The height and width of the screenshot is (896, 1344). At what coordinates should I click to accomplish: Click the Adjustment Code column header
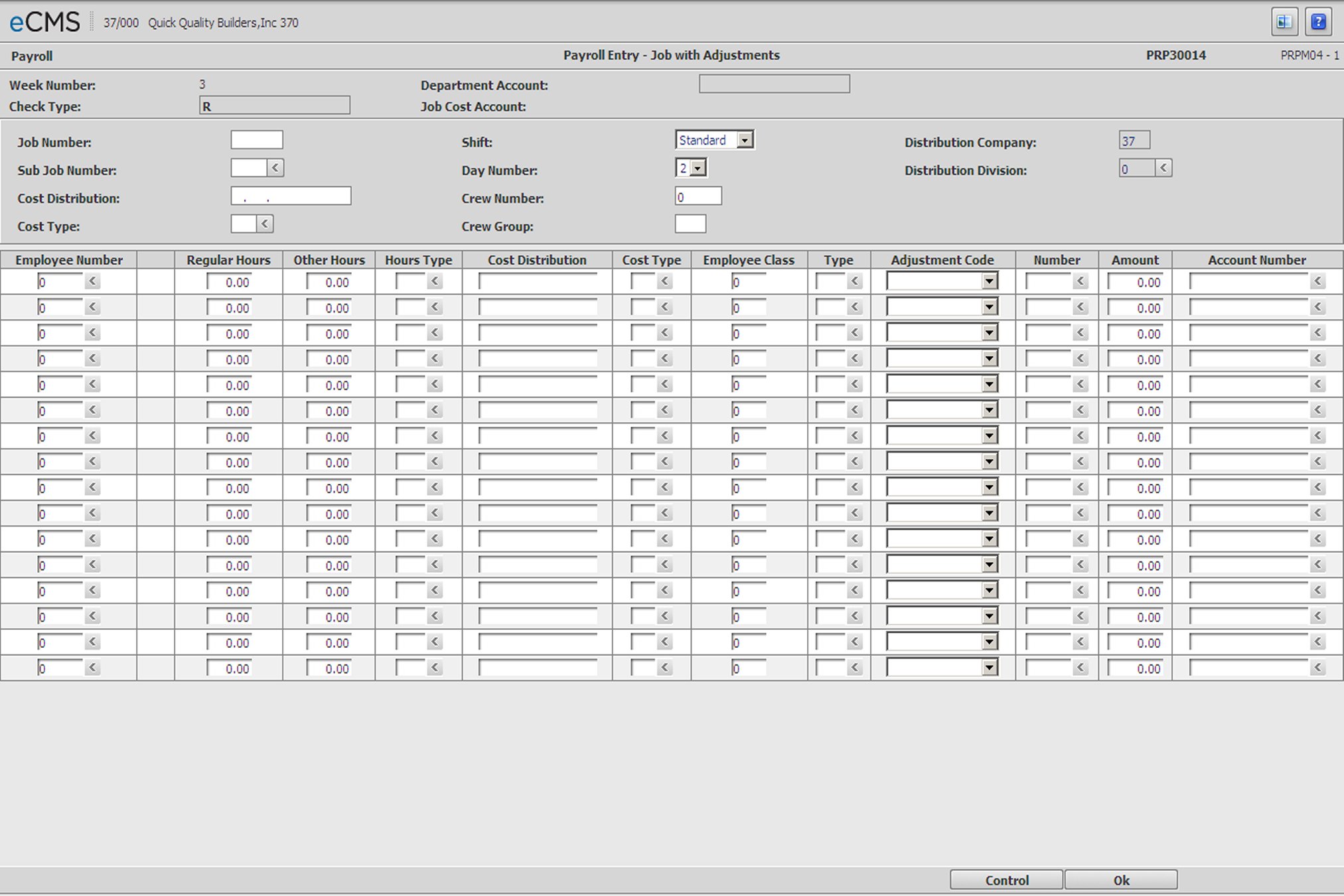[942, 260]
